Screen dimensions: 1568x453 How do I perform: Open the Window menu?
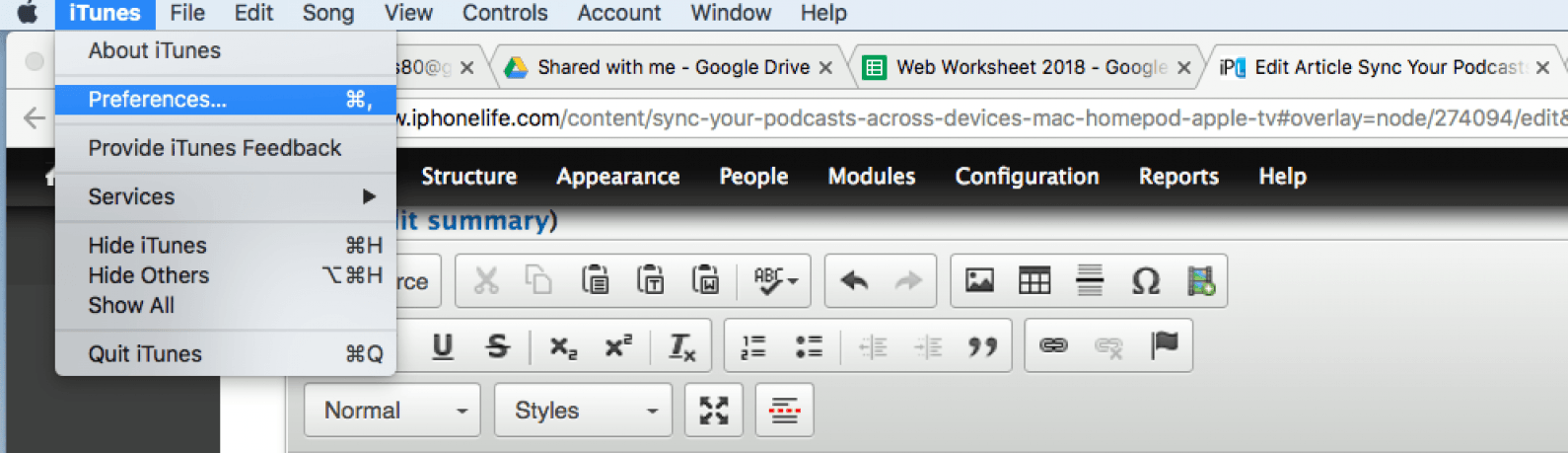(731, 13)
